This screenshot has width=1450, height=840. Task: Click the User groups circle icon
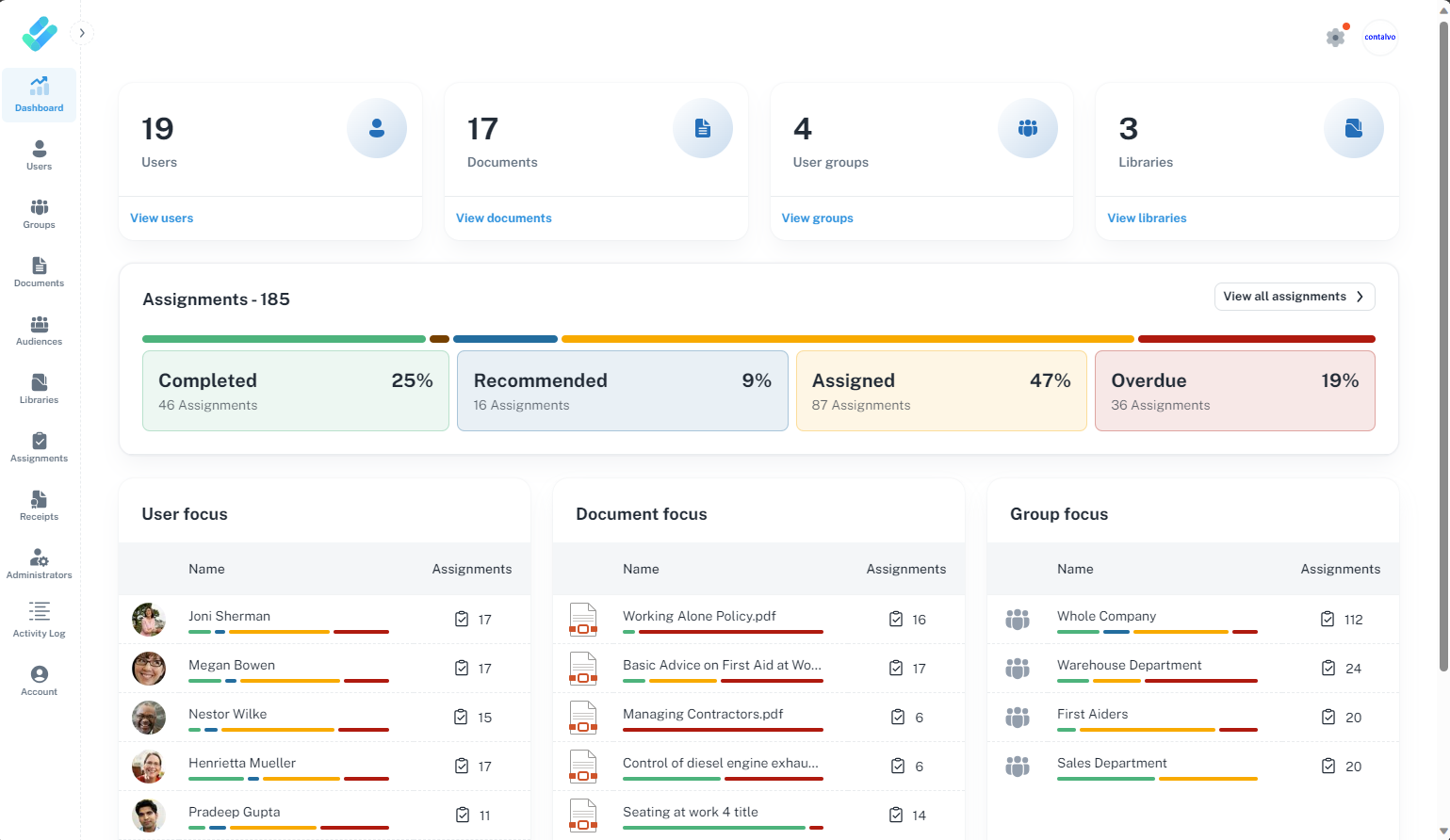pyautogui.click(x=1028, y=128)
